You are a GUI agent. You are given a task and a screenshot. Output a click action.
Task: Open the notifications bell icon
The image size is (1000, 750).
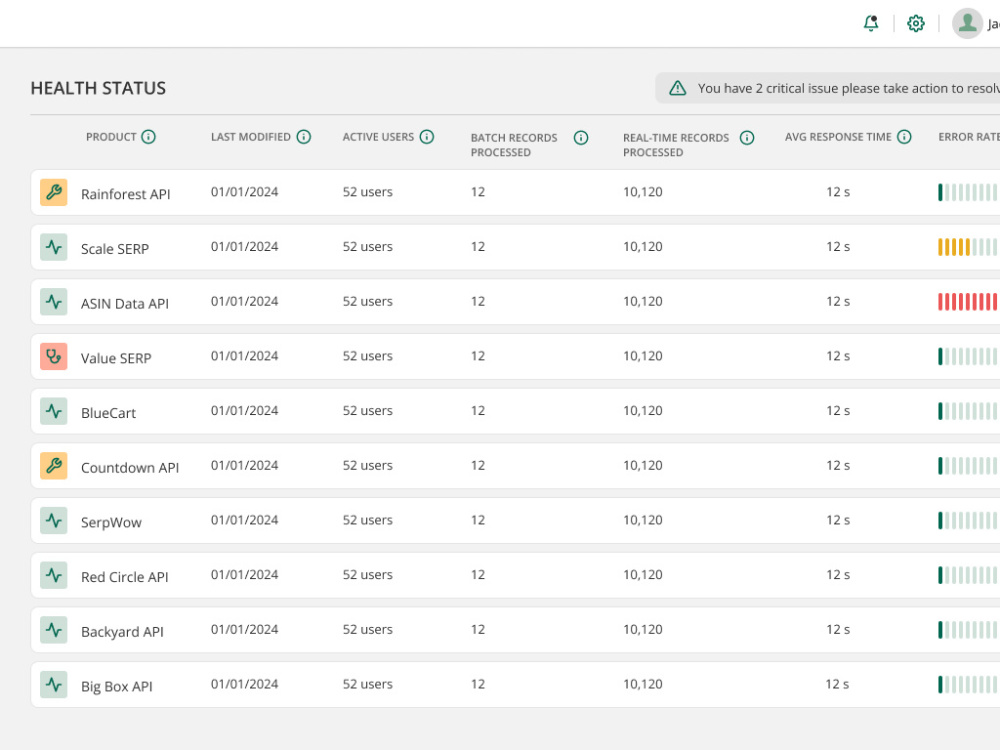click(871, 24)
